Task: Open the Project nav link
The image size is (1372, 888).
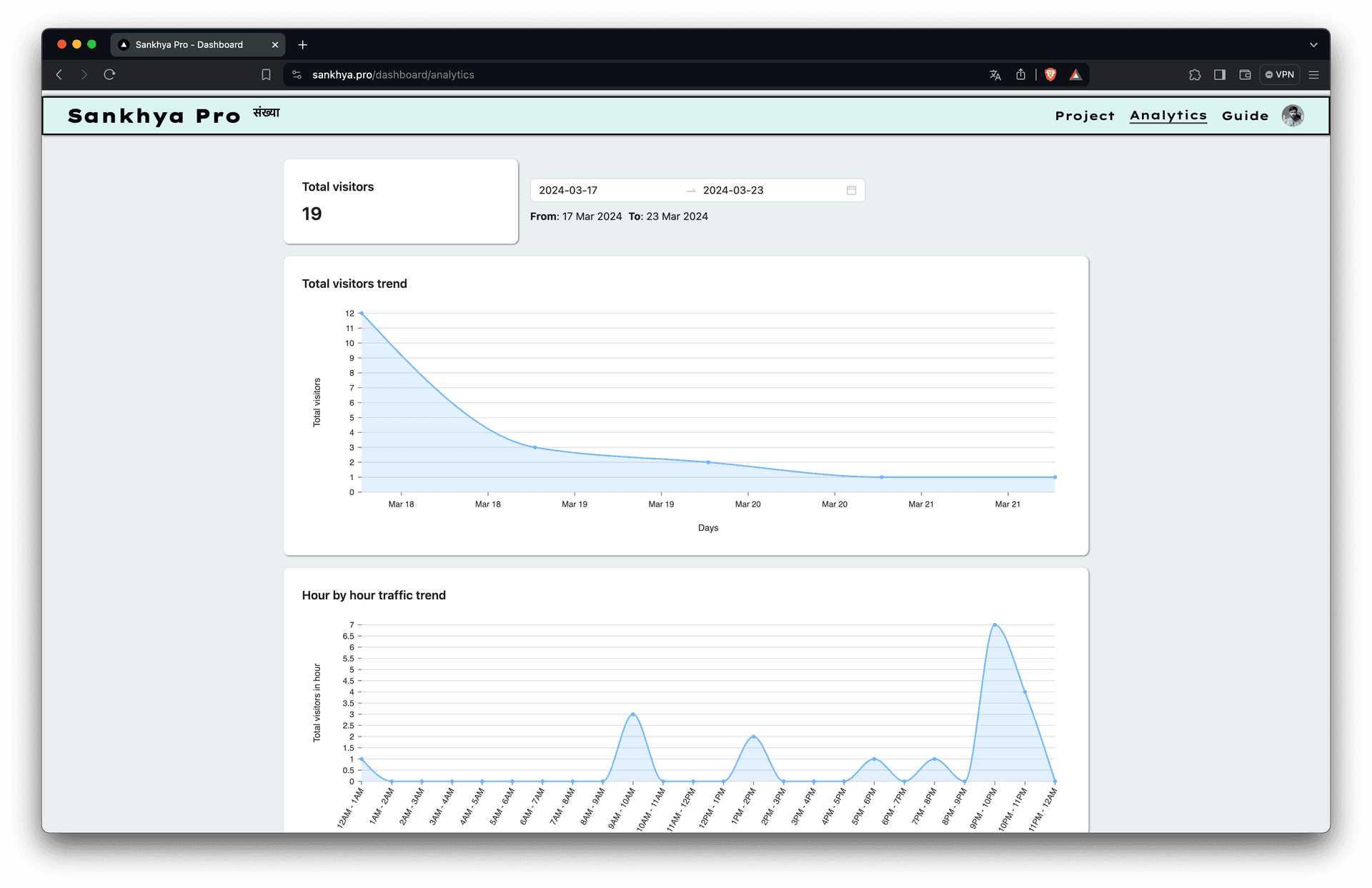Action: [1084, 116]
